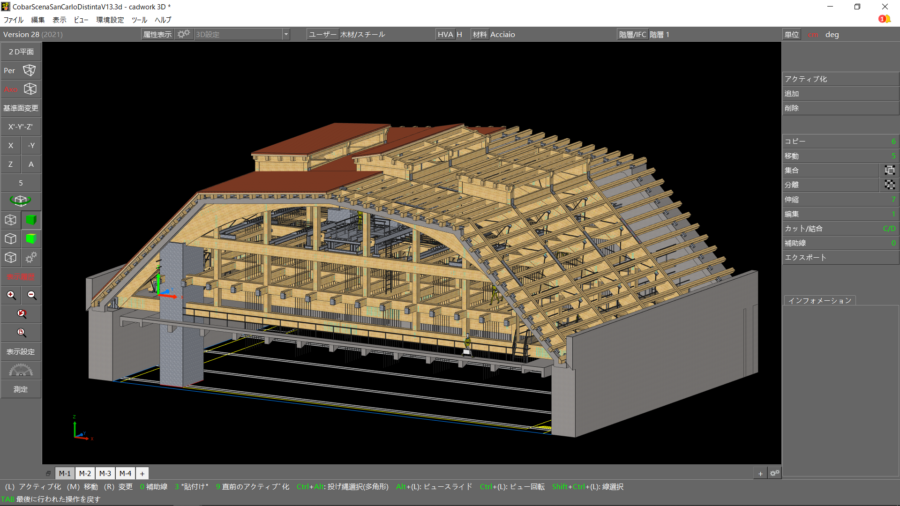Screen dimensions: 900x506
Task: Switch to the M-3 view tab
Action: point(105,473)
